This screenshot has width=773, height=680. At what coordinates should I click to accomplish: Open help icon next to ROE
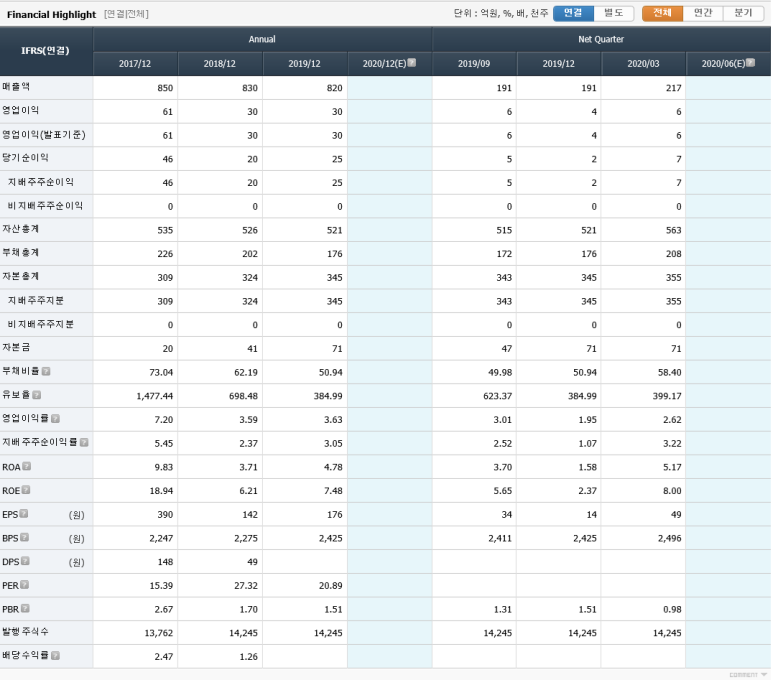pos(26,490)
